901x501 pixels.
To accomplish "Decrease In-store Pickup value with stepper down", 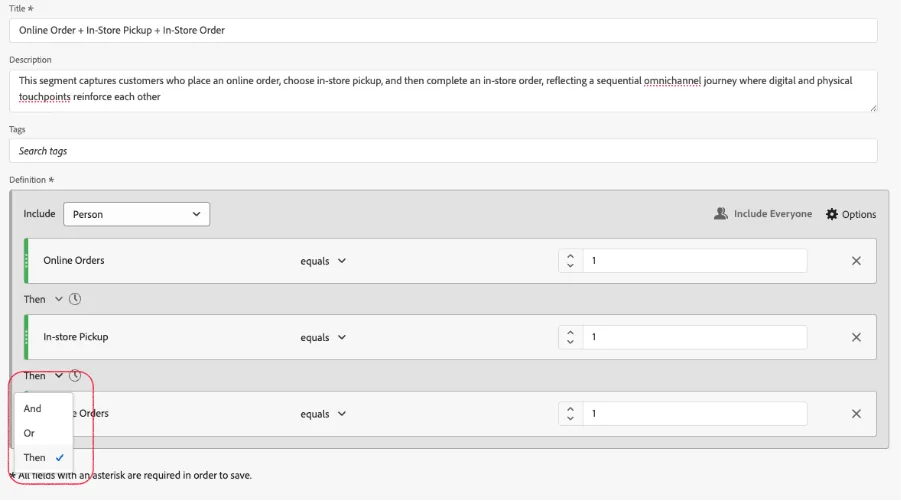I will 570,342.
